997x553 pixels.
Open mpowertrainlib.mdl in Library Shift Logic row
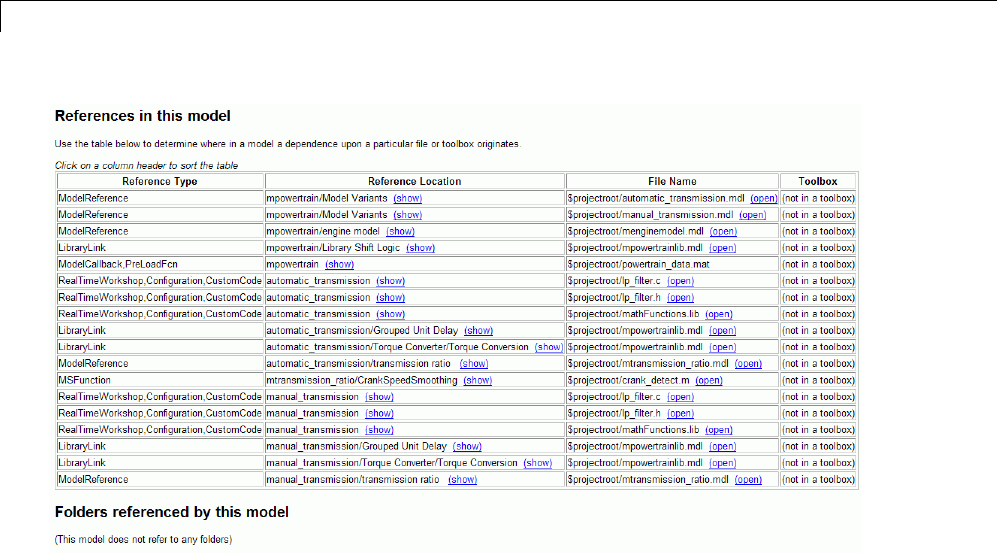[x=722, y=248]
